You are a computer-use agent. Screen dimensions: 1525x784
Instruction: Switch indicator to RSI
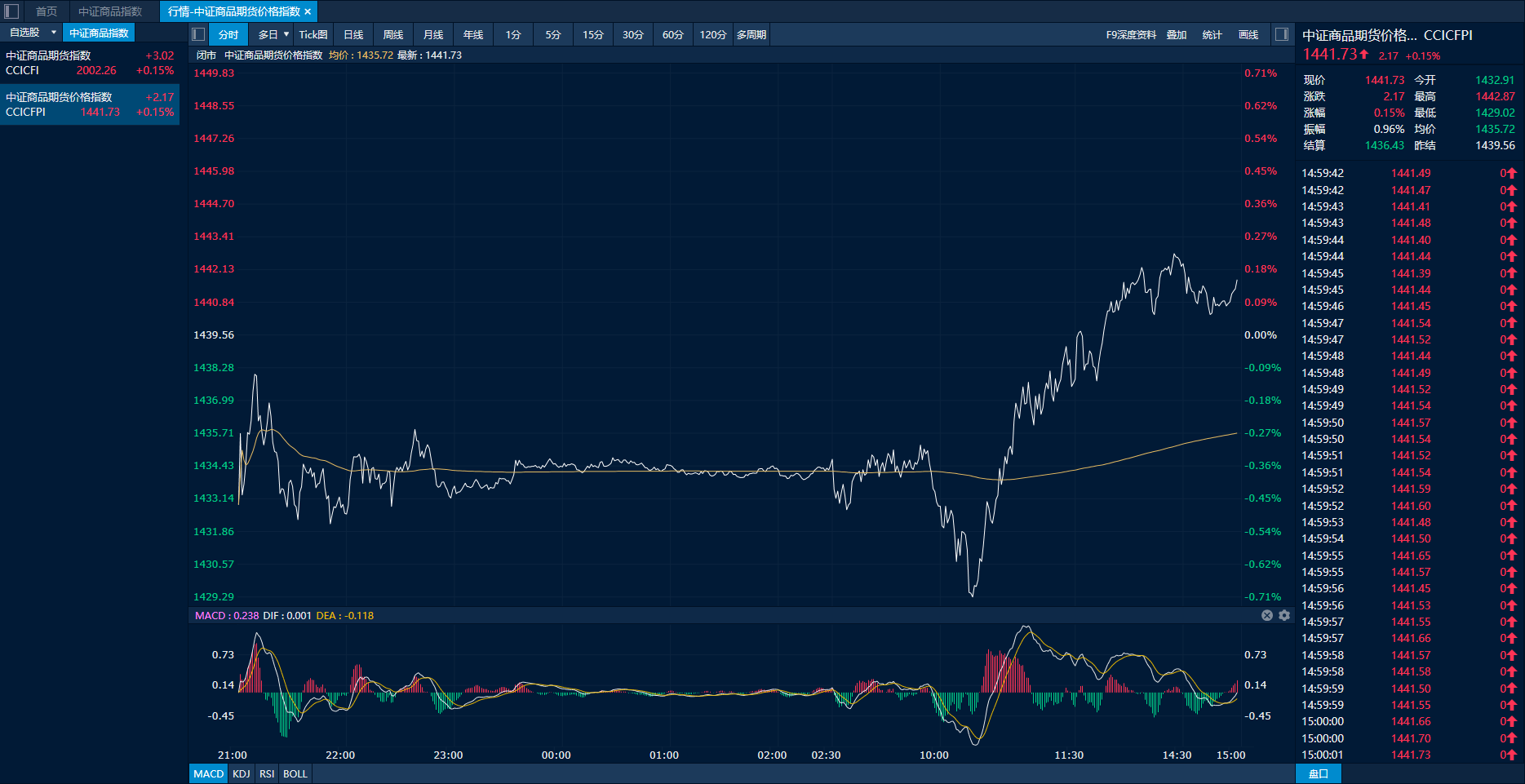[x=267, y=773]
